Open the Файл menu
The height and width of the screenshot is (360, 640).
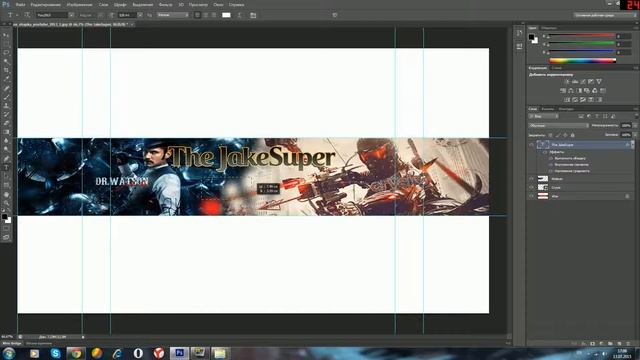(20, 5)
